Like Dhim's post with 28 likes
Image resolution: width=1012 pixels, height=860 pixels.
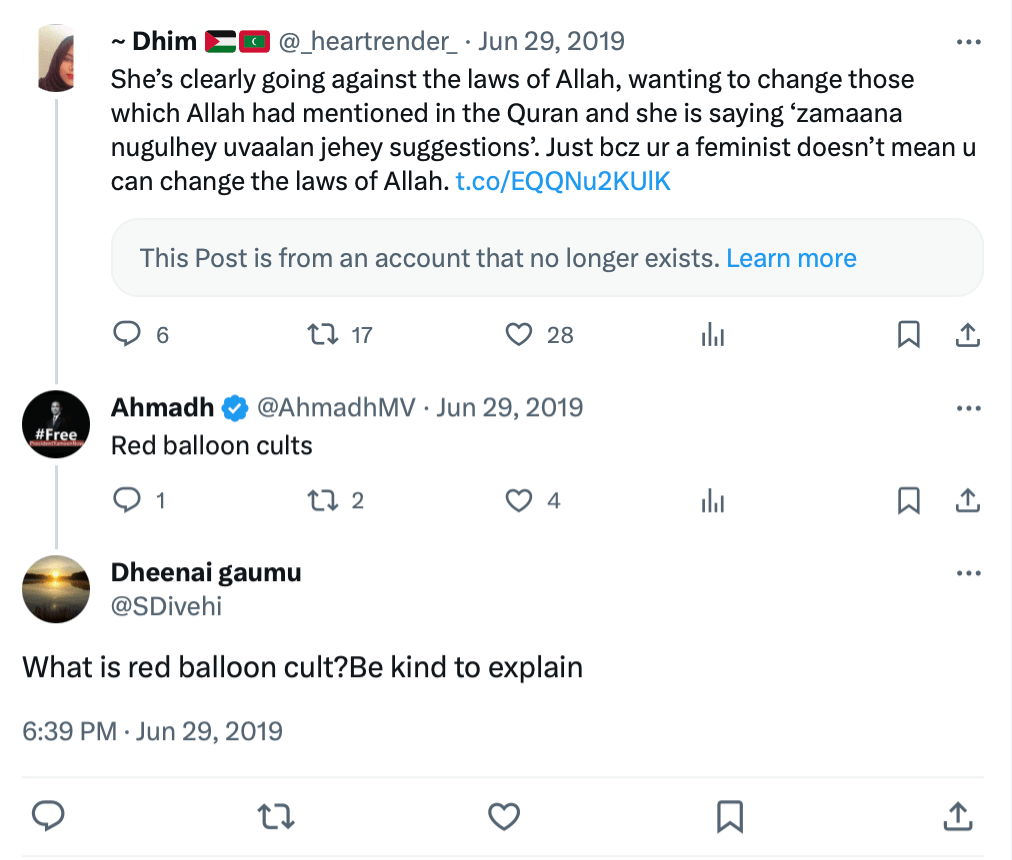tap(519, 335)
